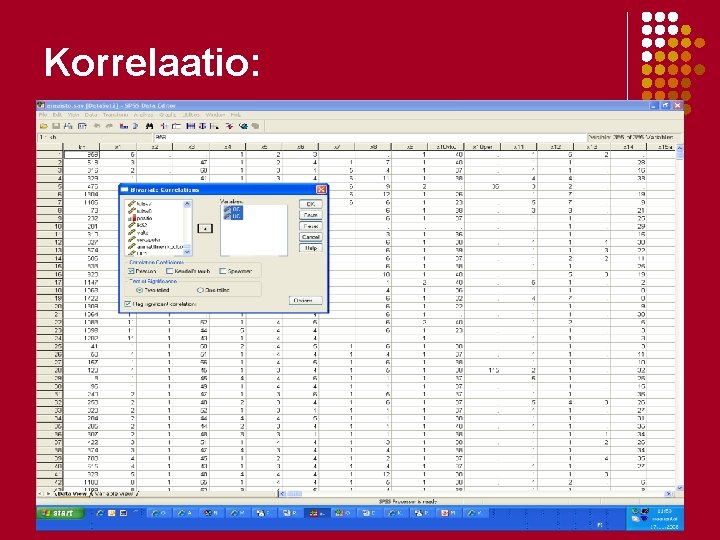Select the One-tailed significance radio button

(200, 290)
